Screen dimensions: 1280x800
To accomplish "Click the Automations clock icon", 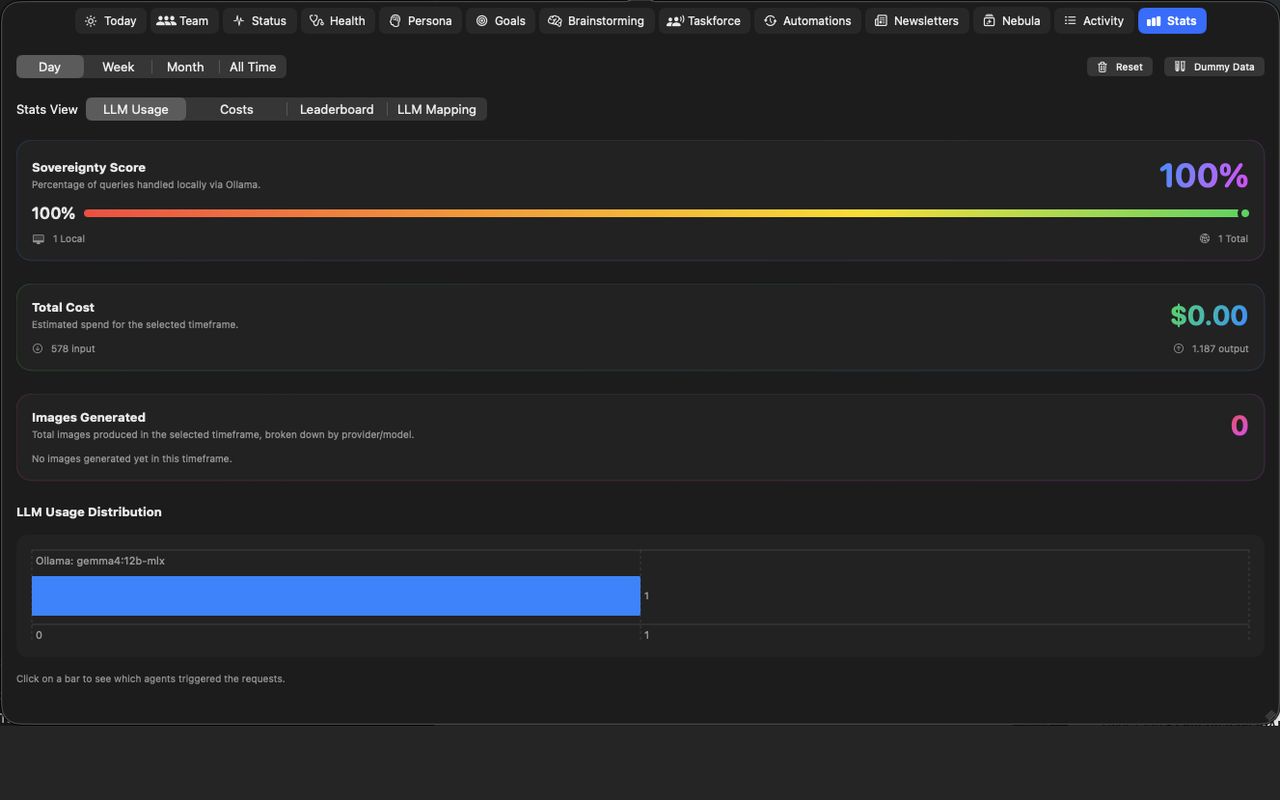I will point(770,21).
